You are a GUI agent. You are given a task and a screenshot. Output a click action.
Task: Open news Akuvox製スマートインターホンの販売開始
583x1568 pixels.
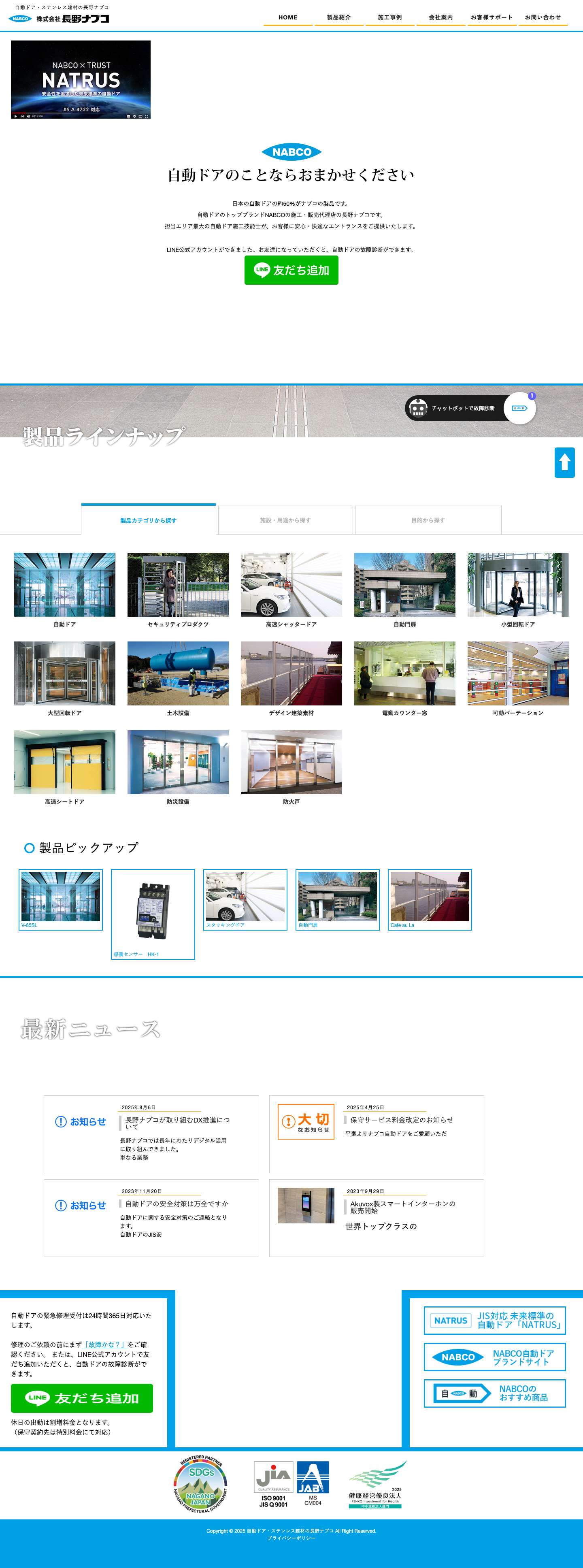tap(403, 1207)
